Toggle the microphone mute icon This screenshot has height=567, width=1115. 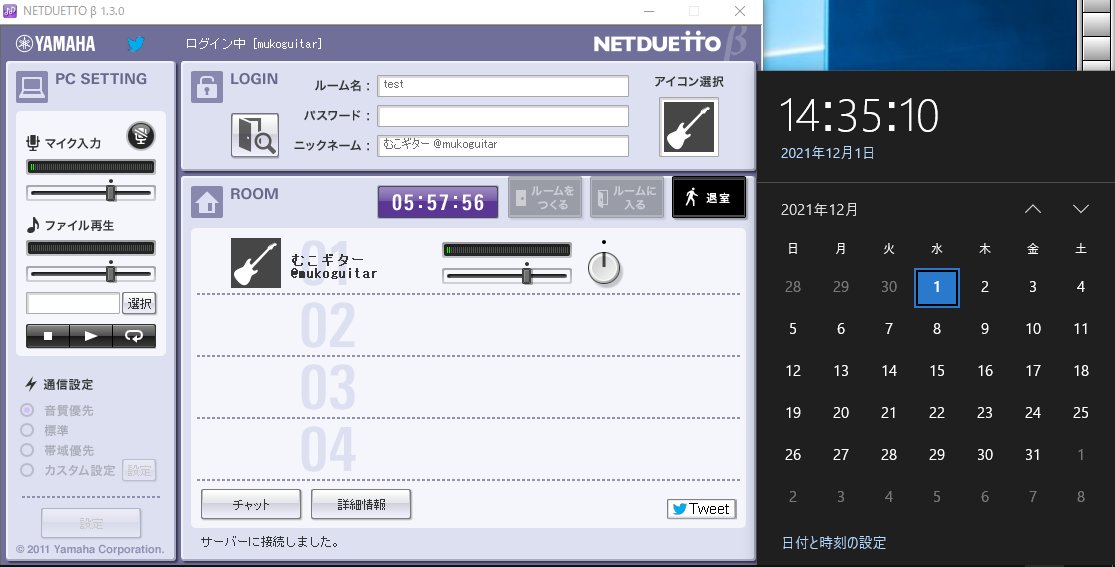141,135
